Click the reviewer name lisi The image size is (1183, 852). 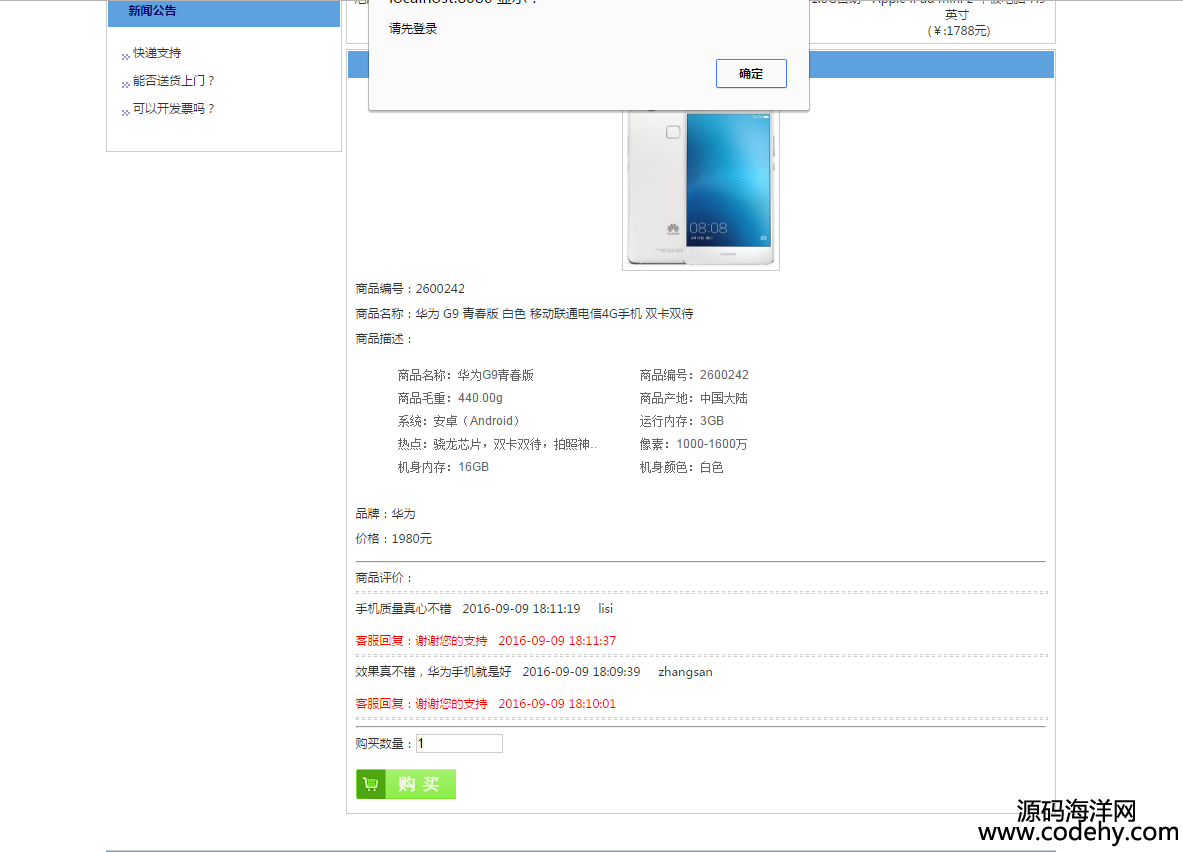tap(605, 609)
